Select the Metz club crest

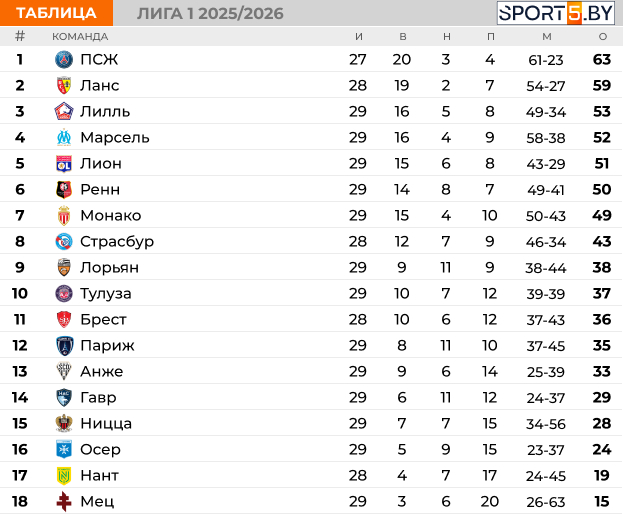tap(64, 501)
